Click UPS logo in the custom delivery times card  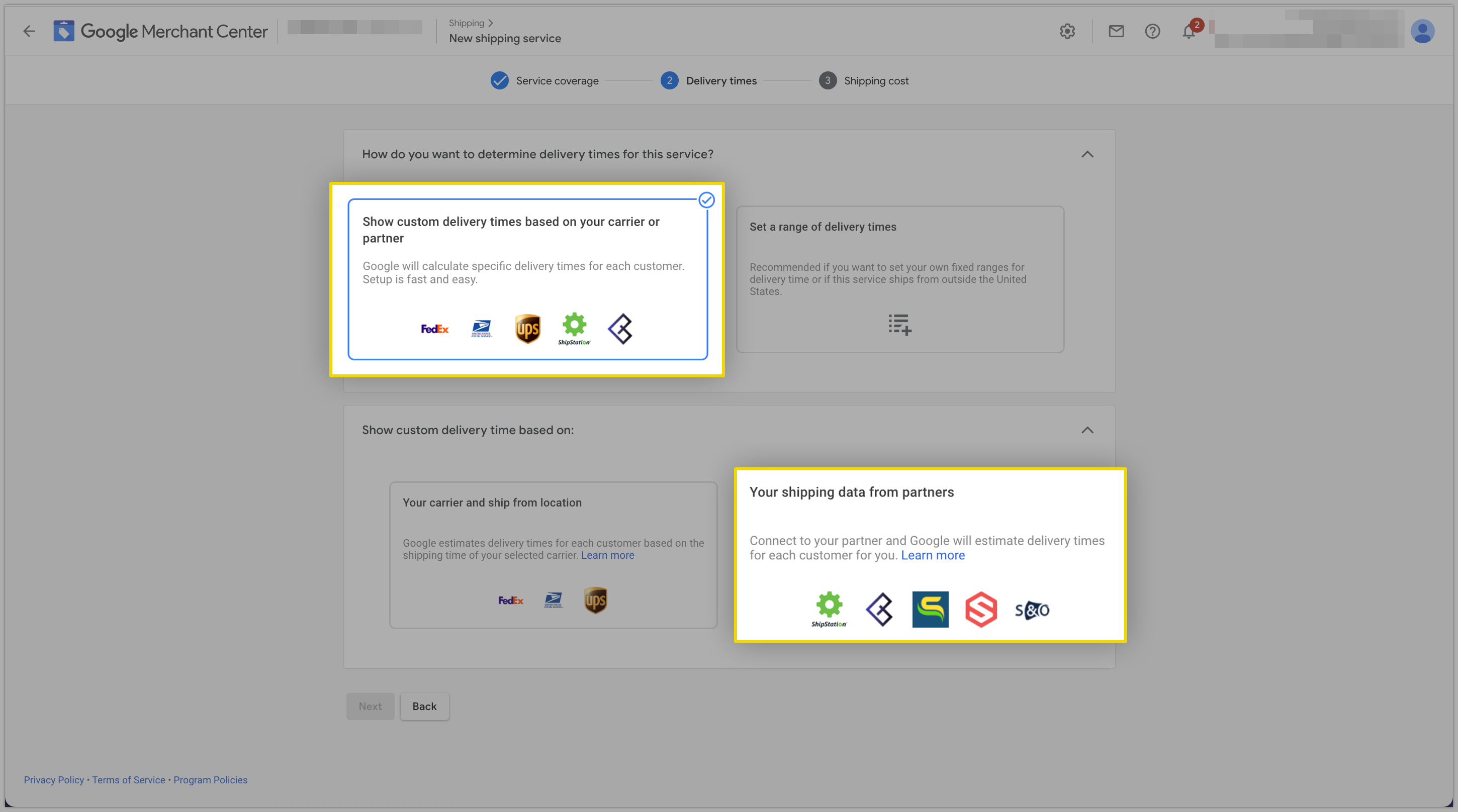(x=527, y=329)
